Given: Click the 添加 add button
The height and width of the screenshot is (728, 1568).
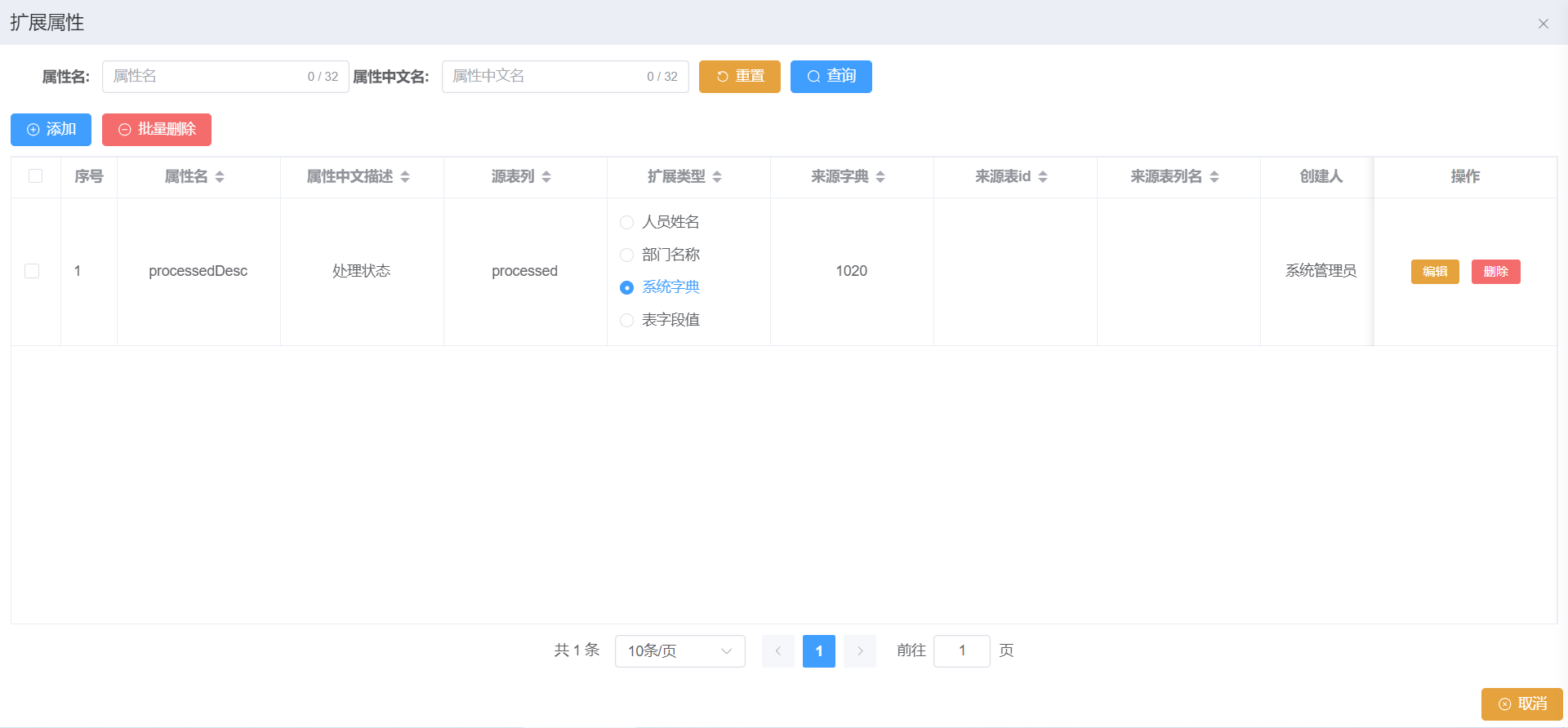Looking at the screenshot, I should [51, 130].
